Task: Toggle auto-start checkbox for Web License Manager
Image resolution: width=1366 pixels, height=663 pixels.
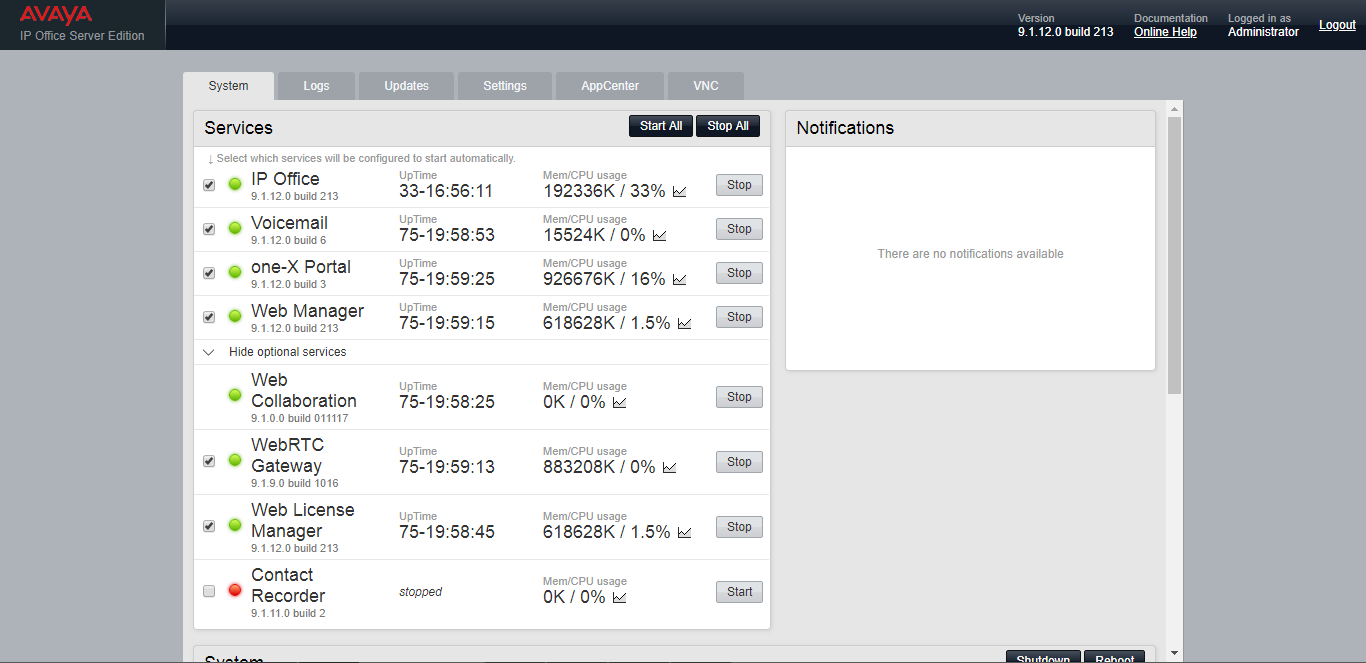Action: (209, 526)
